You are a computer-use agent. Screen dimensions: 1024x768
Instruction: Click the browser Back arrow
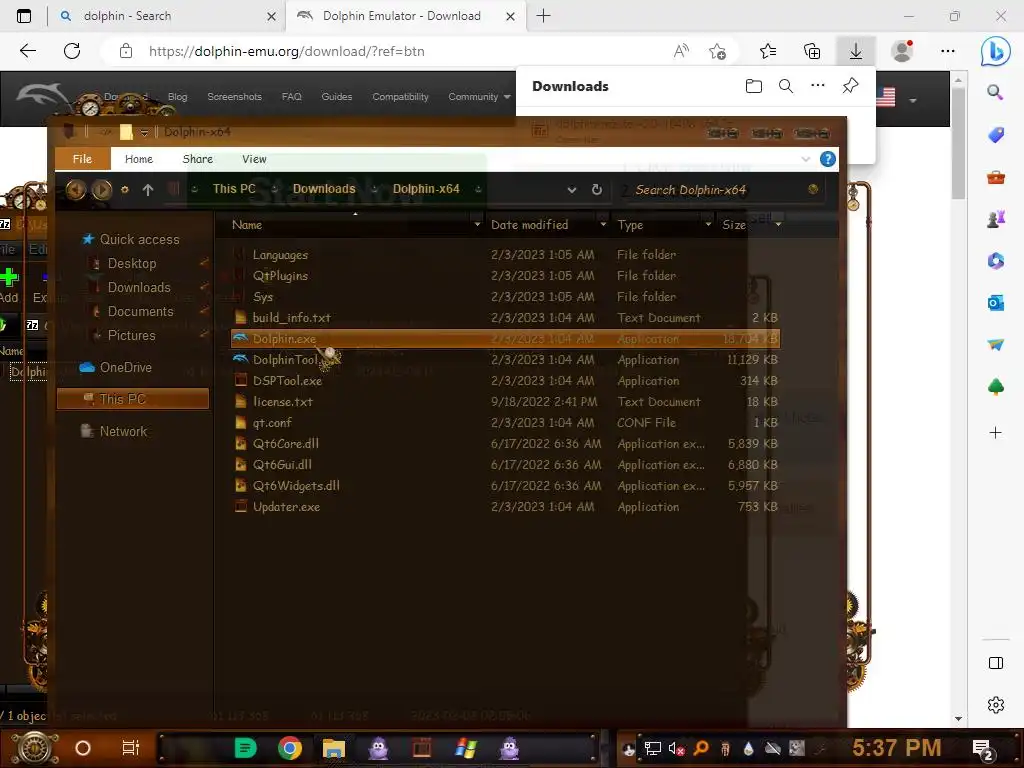click(x=27, y=51)
